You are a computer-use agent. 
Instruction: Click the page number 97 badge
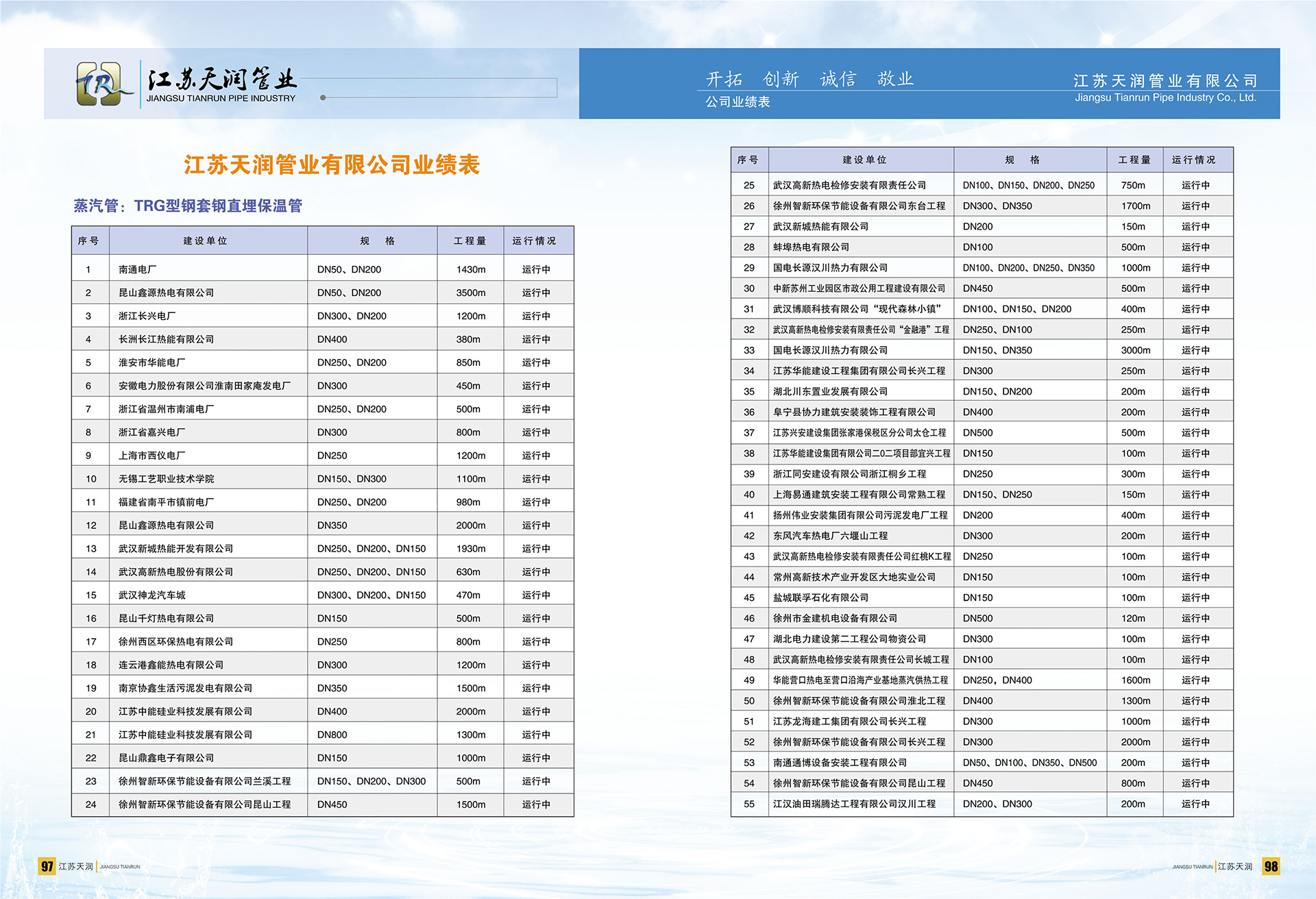[47, 866]
